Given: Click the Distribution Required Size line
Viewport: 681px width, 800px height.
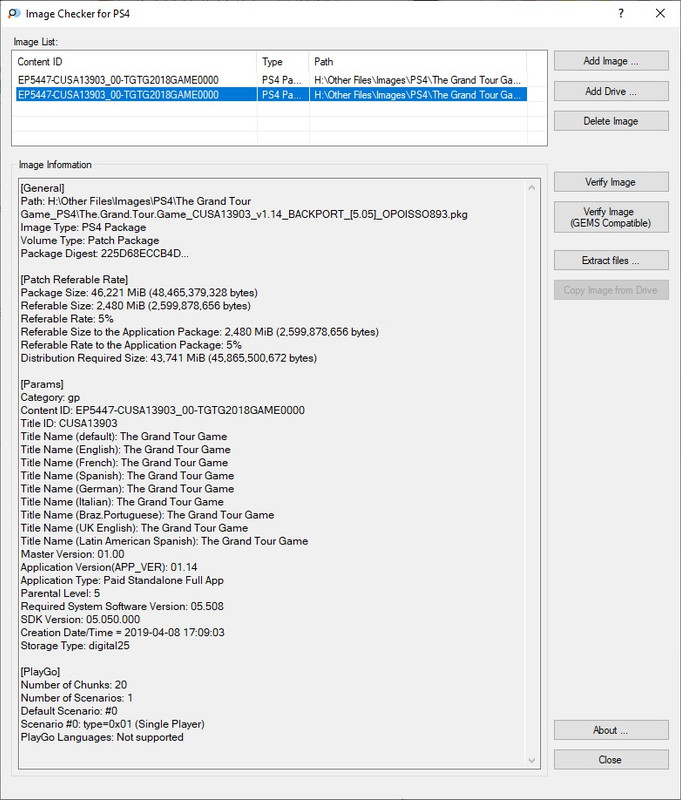Looking at the screenshot, I should (x=169, y=358).
